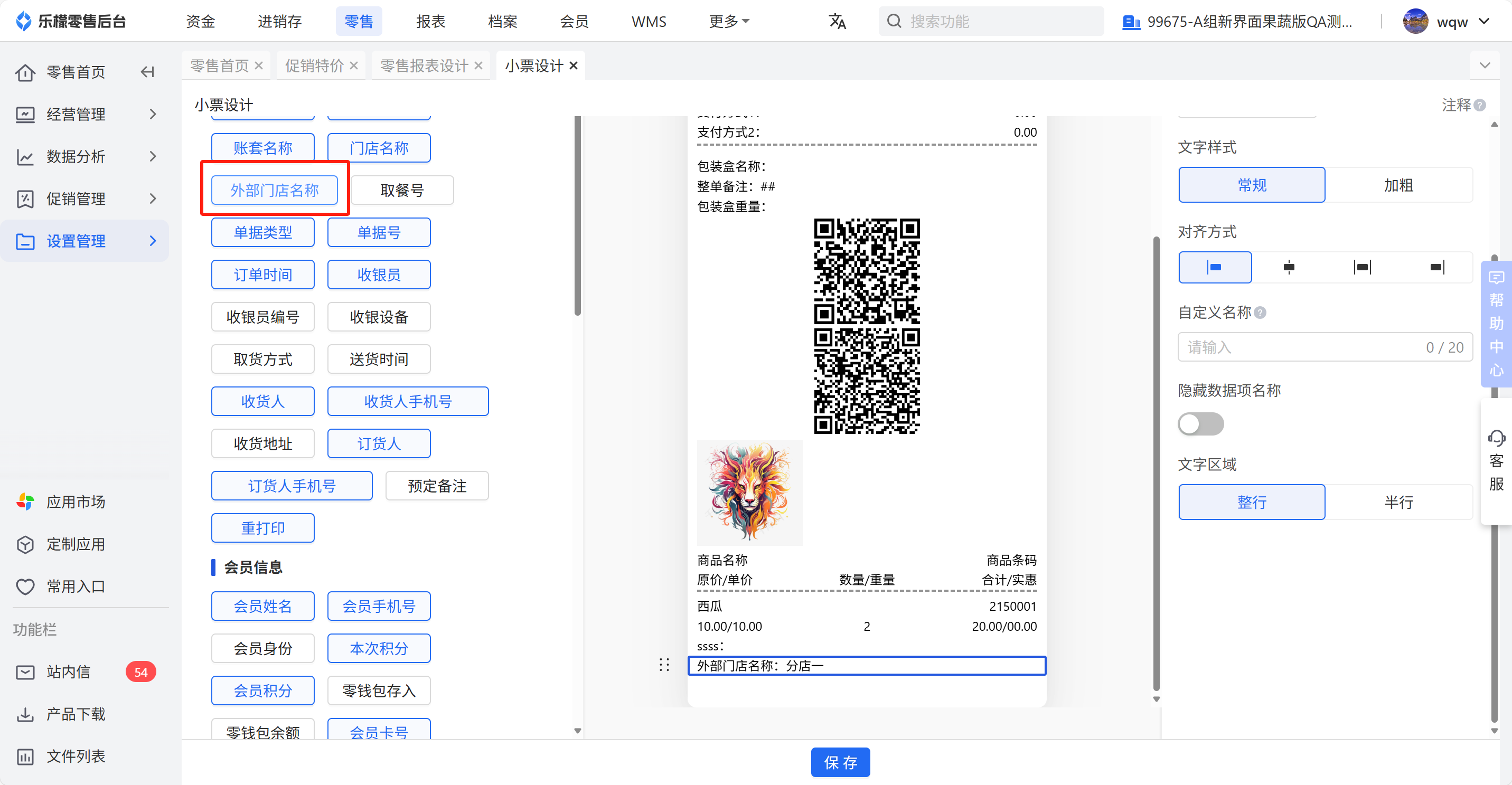Select the 外部门店名称: 分店一 receipt row
The image size is (1512, 785).
click(x=866, y=665)
